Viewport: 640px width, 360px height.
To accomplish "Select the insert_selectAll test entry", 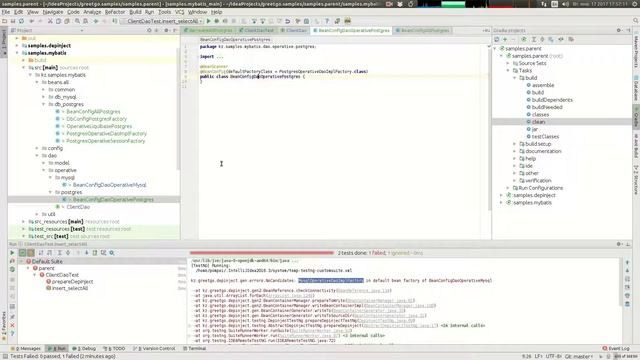I will [69, 288].
